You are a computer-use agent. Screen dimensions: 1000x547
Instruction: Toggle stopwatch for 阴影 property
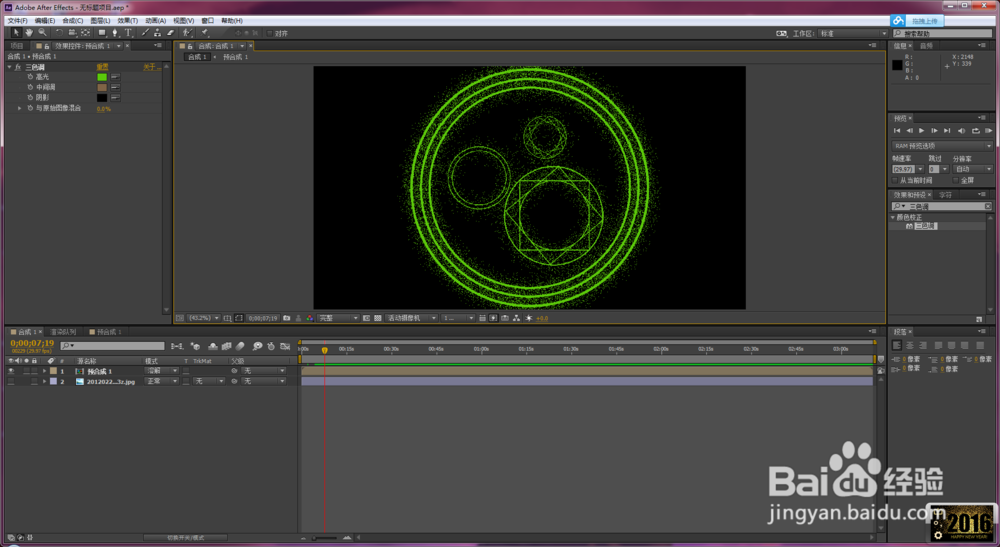tap(30, 98)
